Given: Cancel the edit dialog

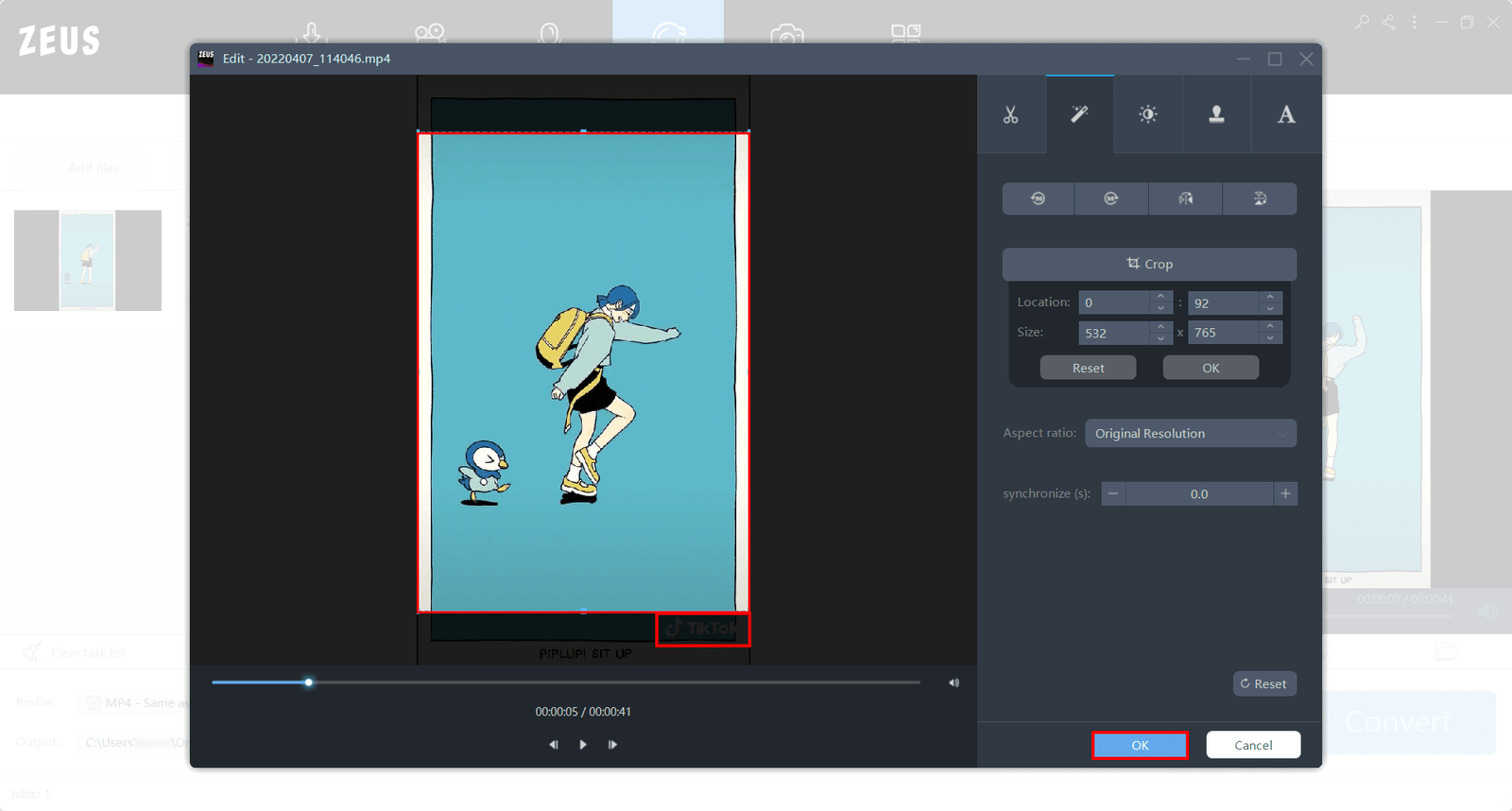Looking at the screenshot, I should click(x=1253, y=745).
